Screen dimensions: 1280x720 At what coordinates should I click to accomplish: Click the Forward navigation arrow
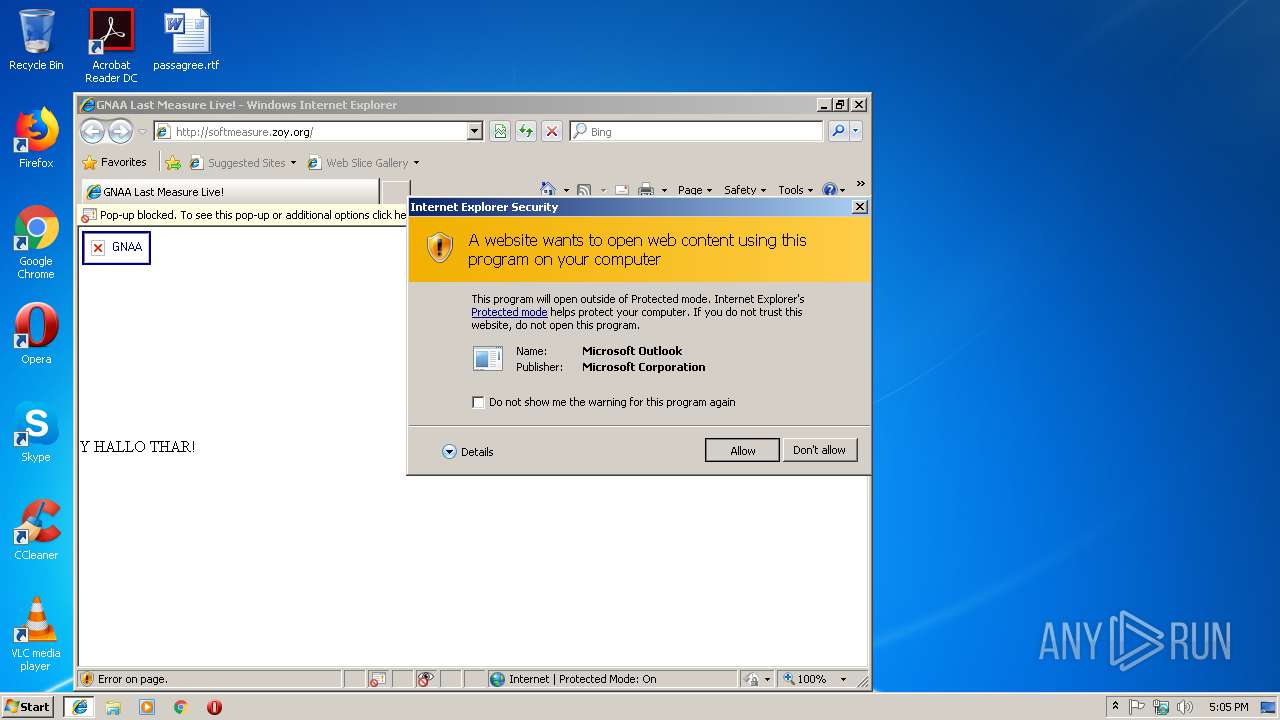tap(120, 131)
